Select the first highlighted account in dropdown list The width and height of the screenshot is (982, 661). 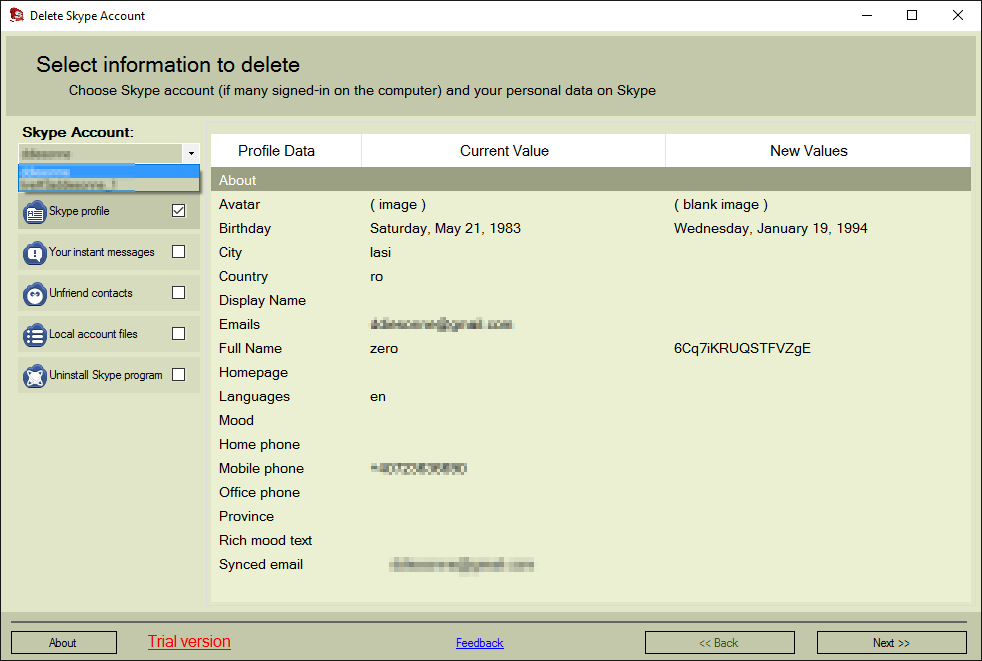coord(109,172)
